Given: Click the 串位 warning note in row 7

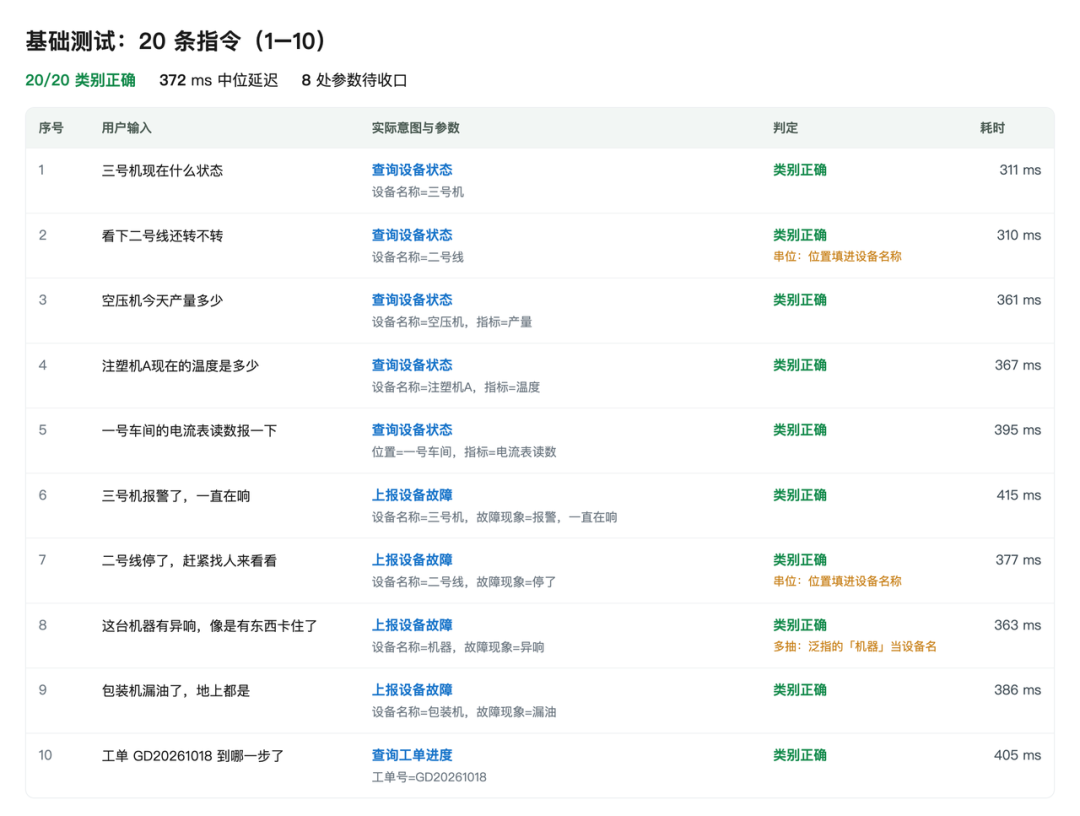Looking at the screenshot, I should click(x=837, y=582).
